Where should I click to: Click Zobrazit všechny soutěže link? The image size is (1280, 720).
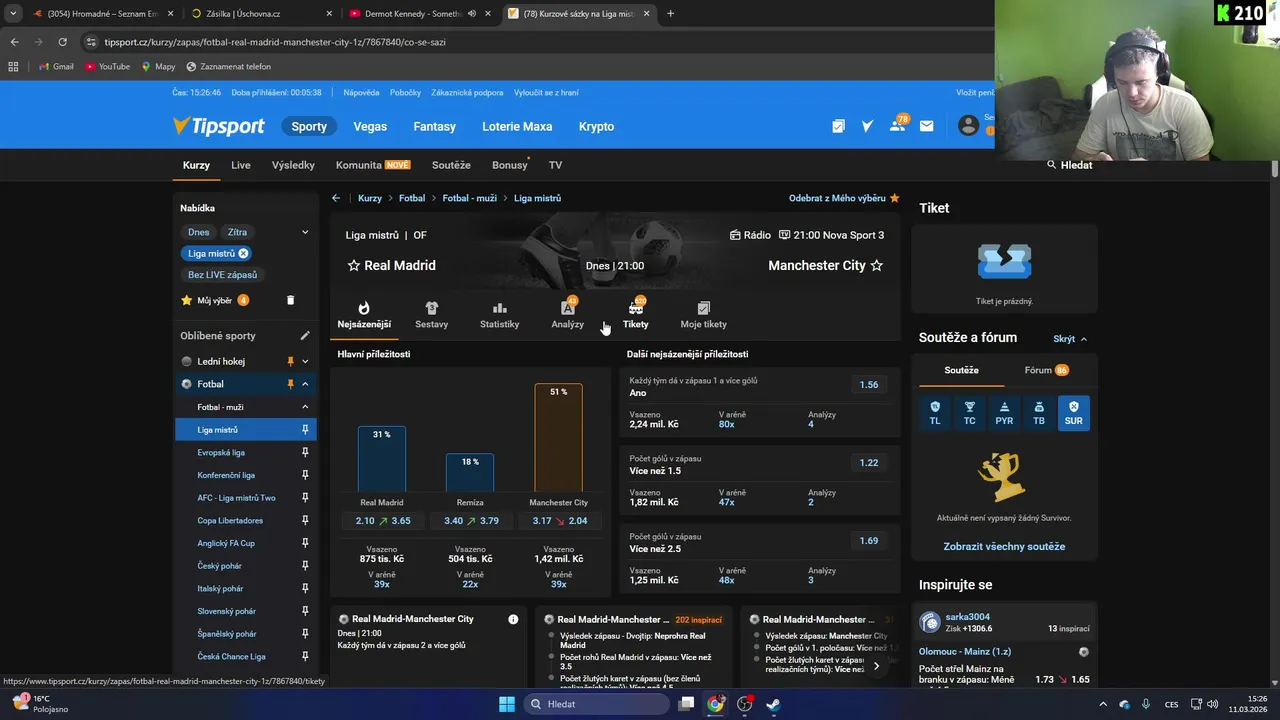[x=1004, y=547]
